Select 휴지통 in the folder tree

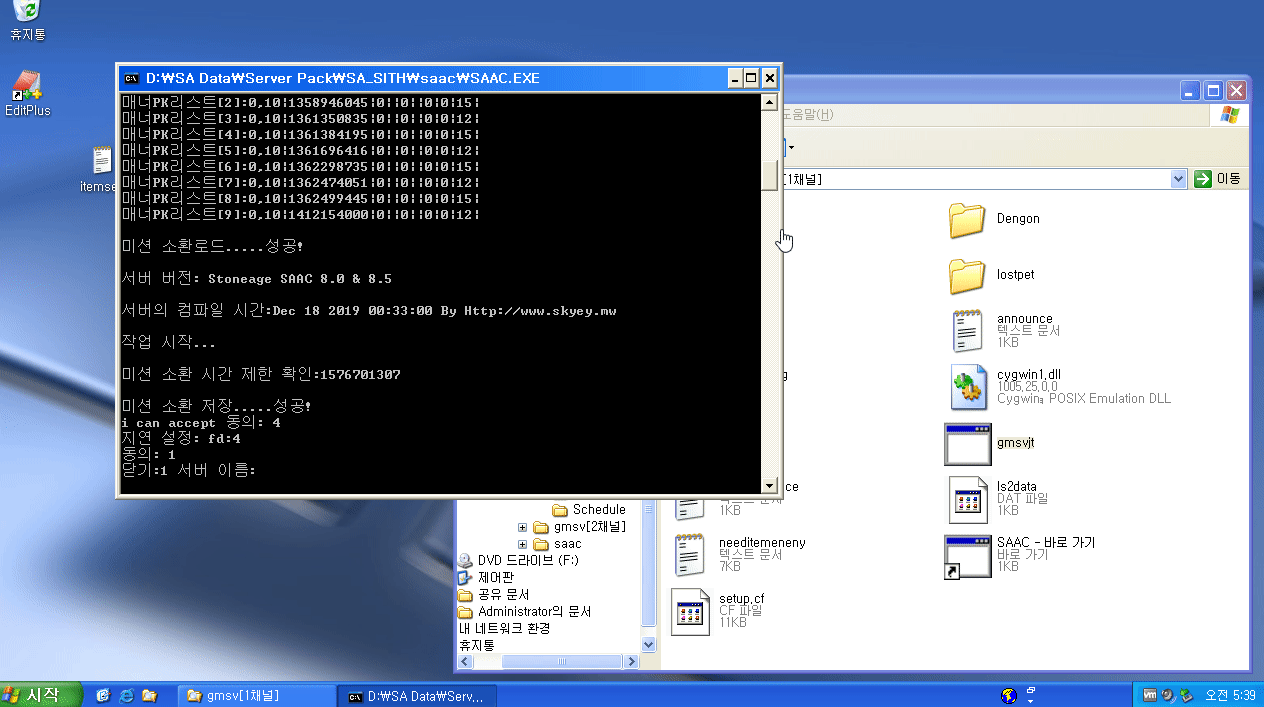pyautogui.click(x=476, y=645)
